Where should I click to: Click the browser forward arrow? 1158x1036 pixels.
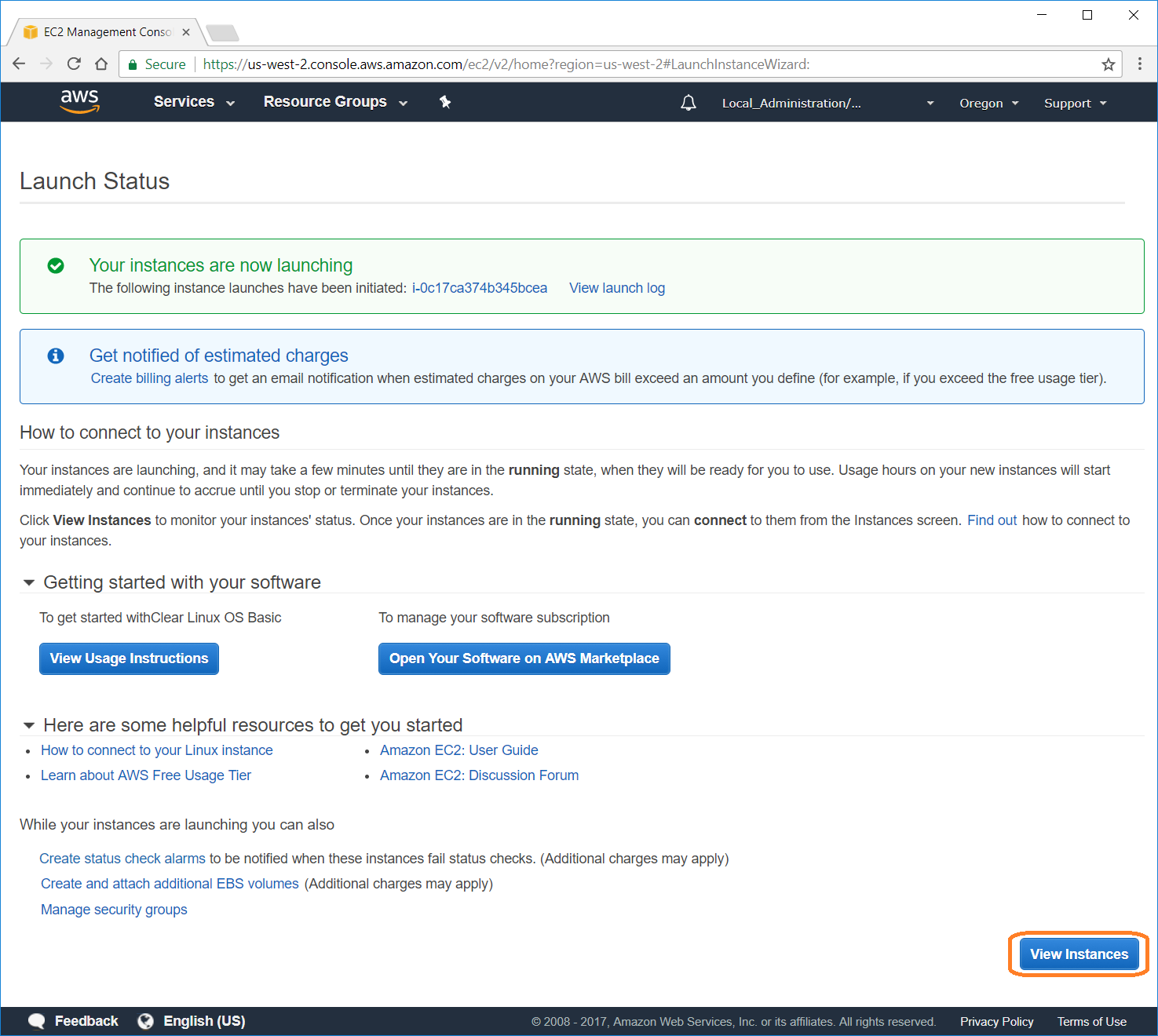pos(46,64)
